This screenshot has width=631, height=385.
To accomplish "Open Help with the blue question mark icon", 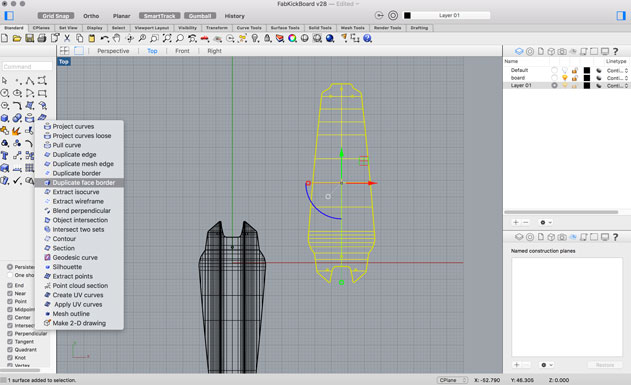I will pyautogui.click(x=367, y=38).
